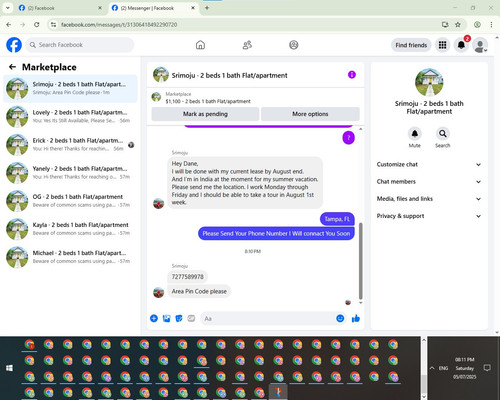Click chat scroll down arrow

pos(360,303)
